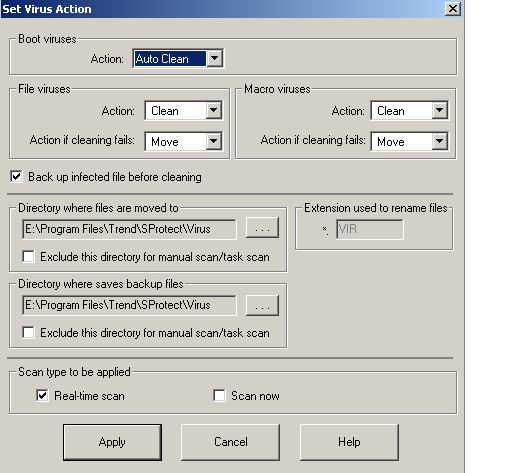
Task: Click the moved-files directory path field
Action: click(129, 229)
